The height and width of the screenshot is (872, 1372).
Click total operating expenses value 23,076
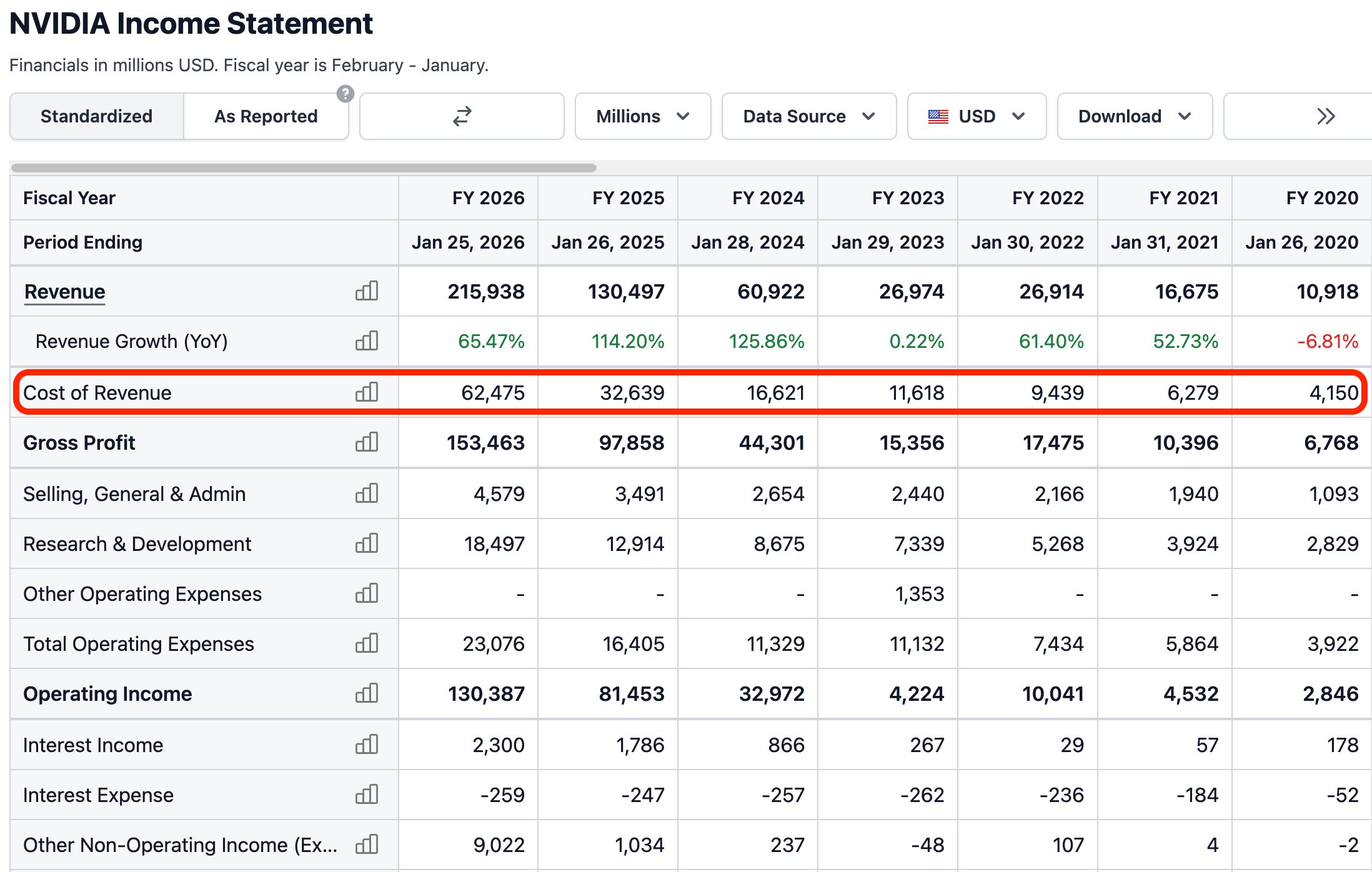click(494, 644)
